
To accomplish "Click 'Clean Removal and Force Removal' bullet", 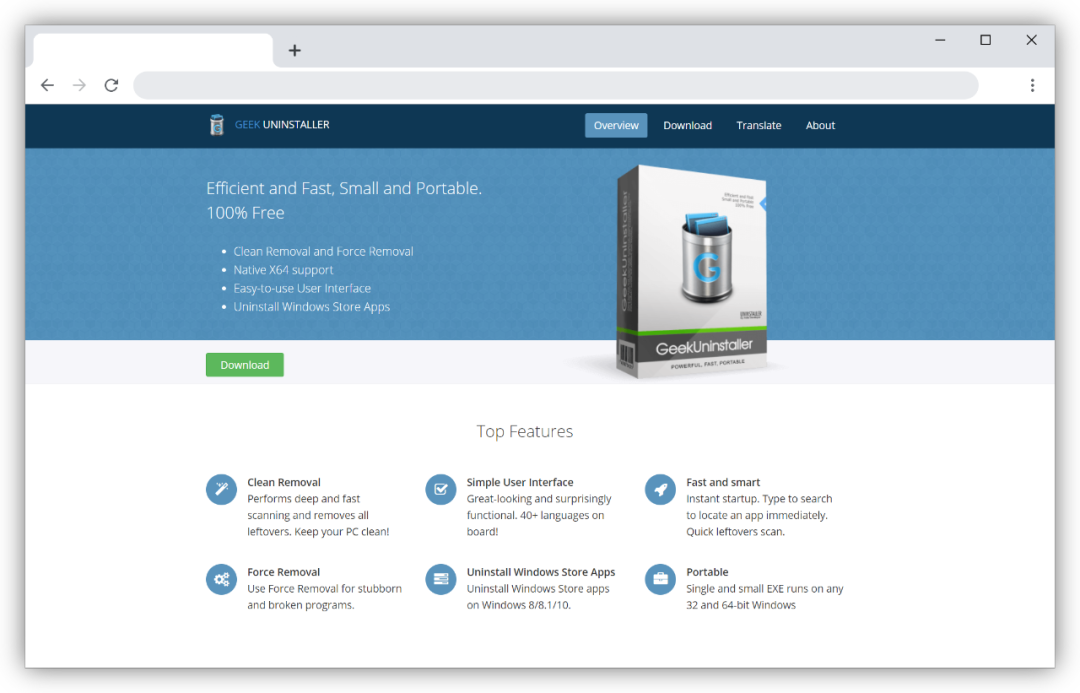I will (323, 251).
